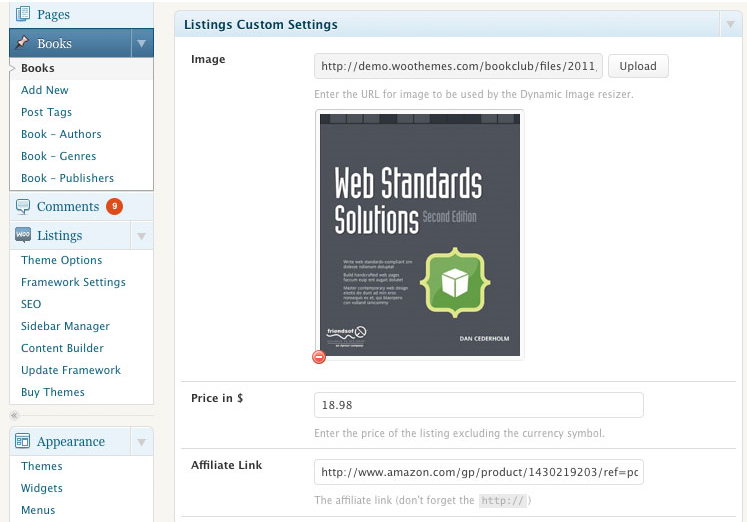This screenshot has width=747, height=522.
Task: Click the price excluding currency symbol hint
Action: 459,433
